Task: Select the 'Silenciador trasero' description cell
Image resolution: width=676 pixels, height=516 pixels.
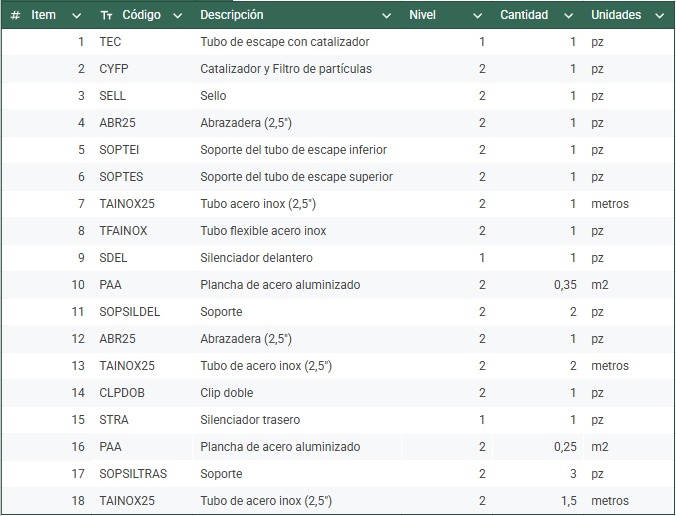Action: pyautogui.click(x=250, y=420)
